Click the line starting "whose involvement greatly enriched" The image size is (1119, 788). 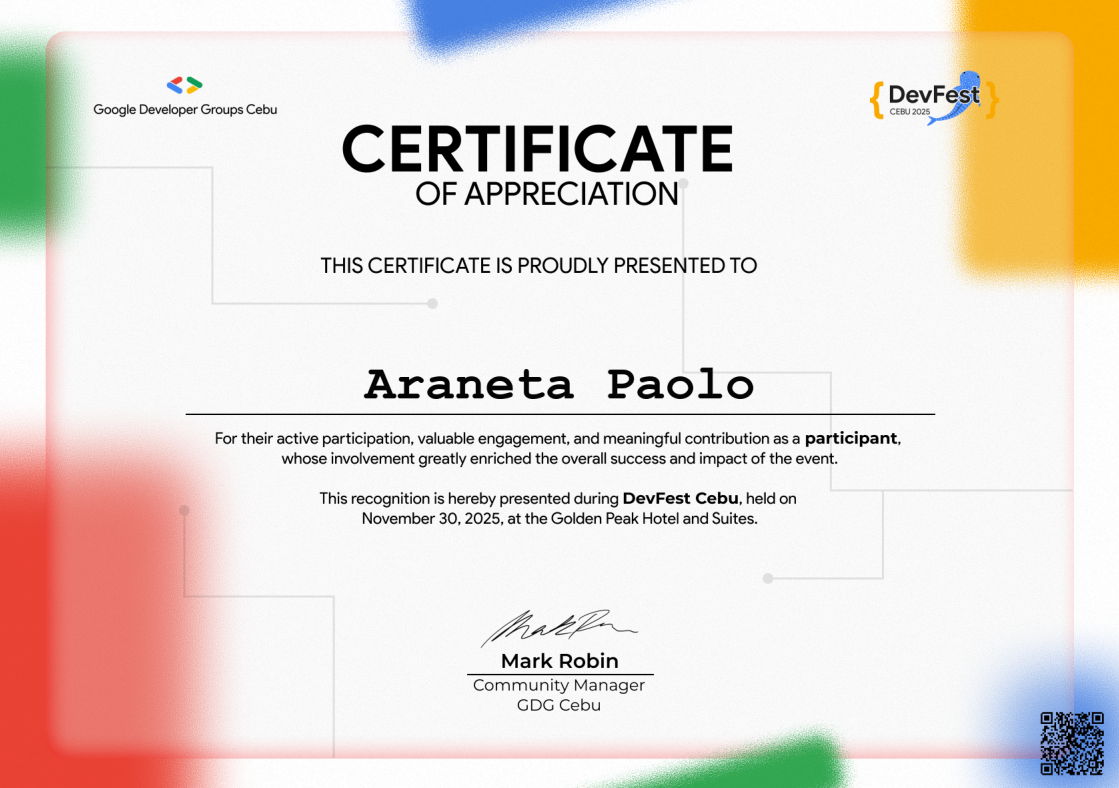pyautogui.click(x=560, y=458)
